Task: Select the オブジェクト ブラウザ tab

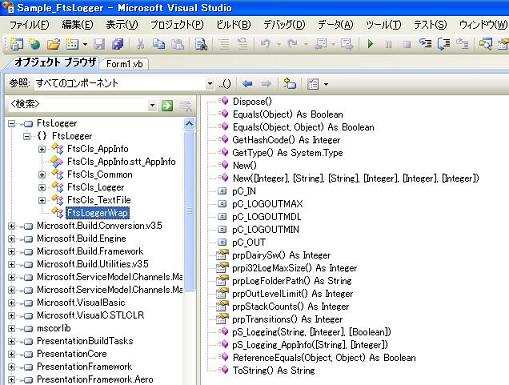Action: [55, 63]
